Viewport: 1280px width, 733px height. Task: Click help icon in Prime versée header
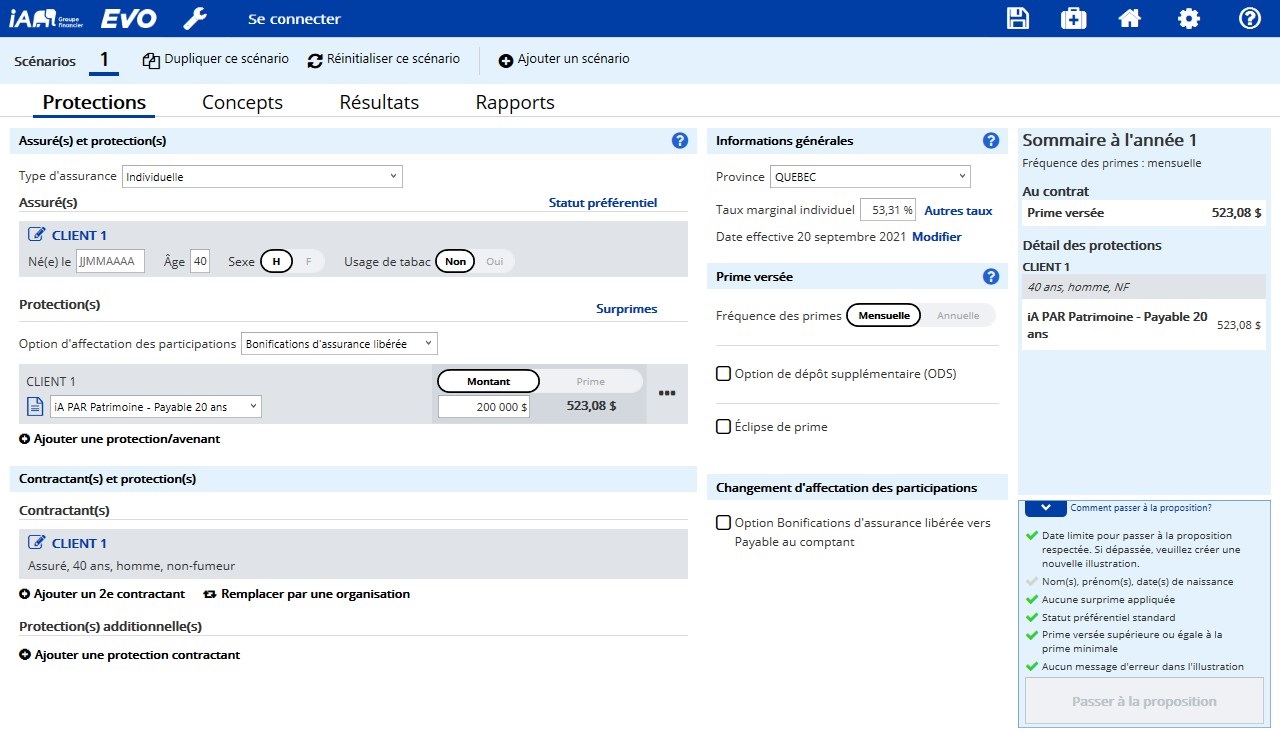coord(990,277)
